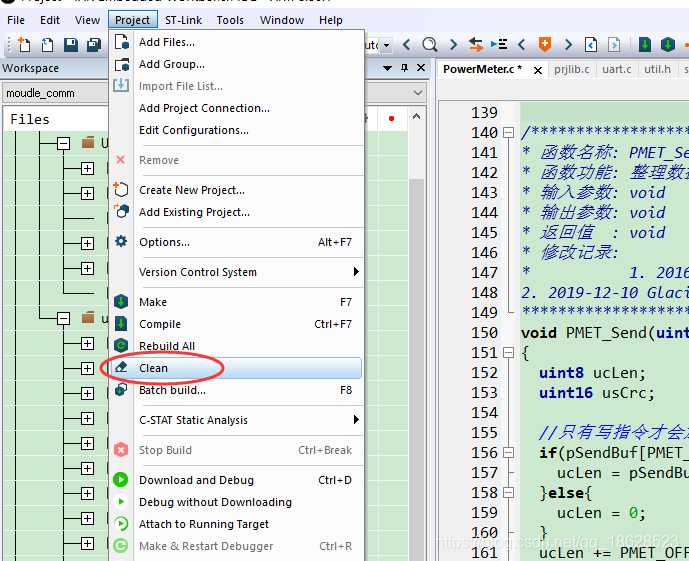Choose Add Existing Project... entry

point(236,212)
